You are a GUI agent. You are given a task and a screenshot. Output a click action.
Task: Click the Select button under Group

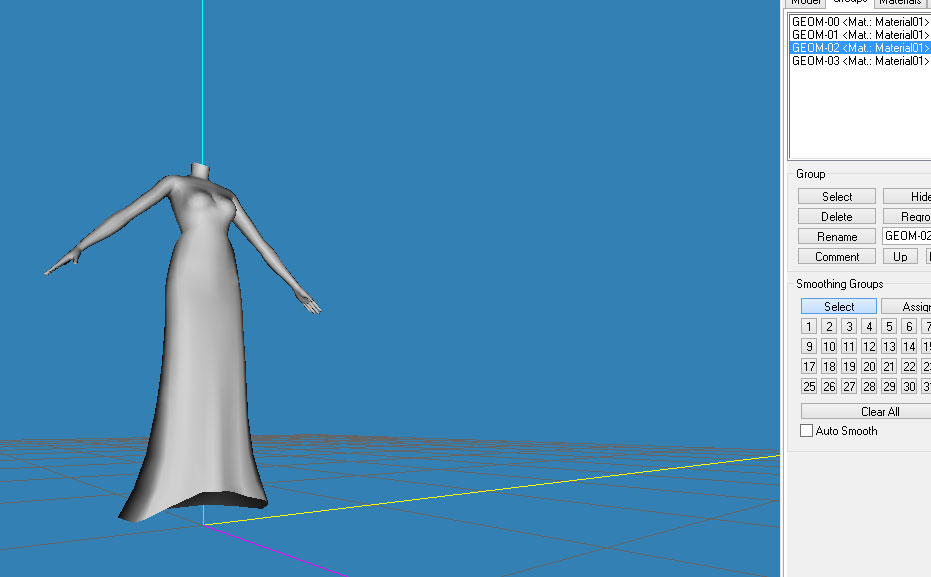836,196
